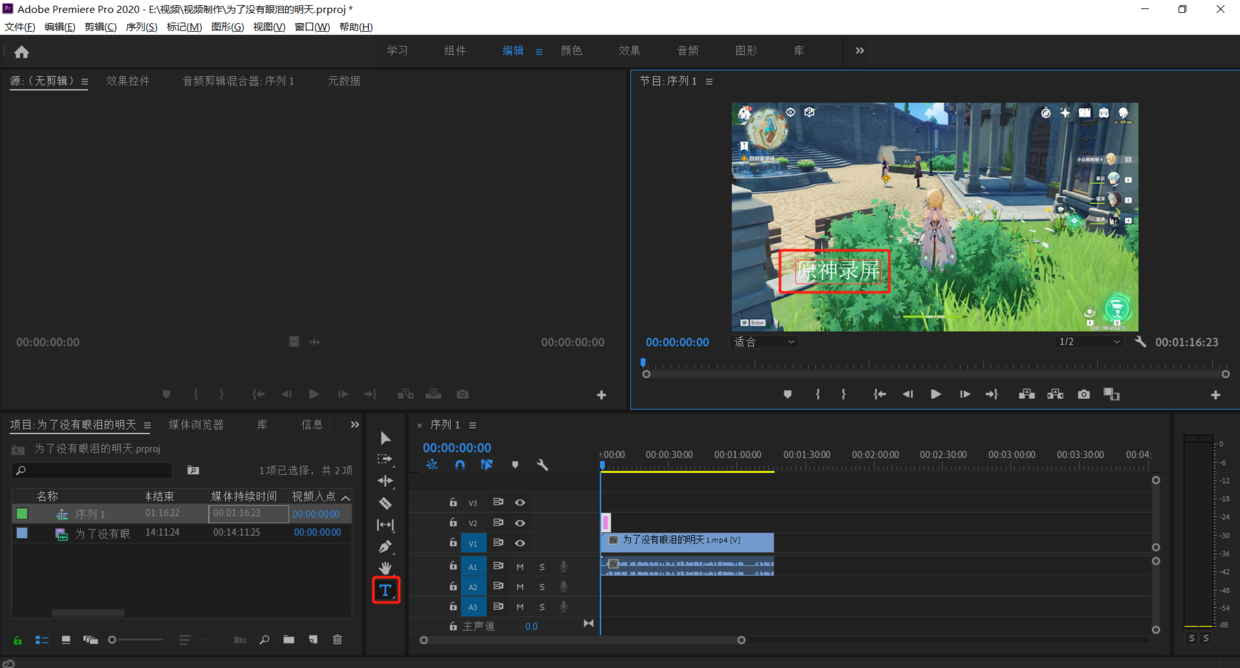Play the Program monitor sequence

pos(936,394)
